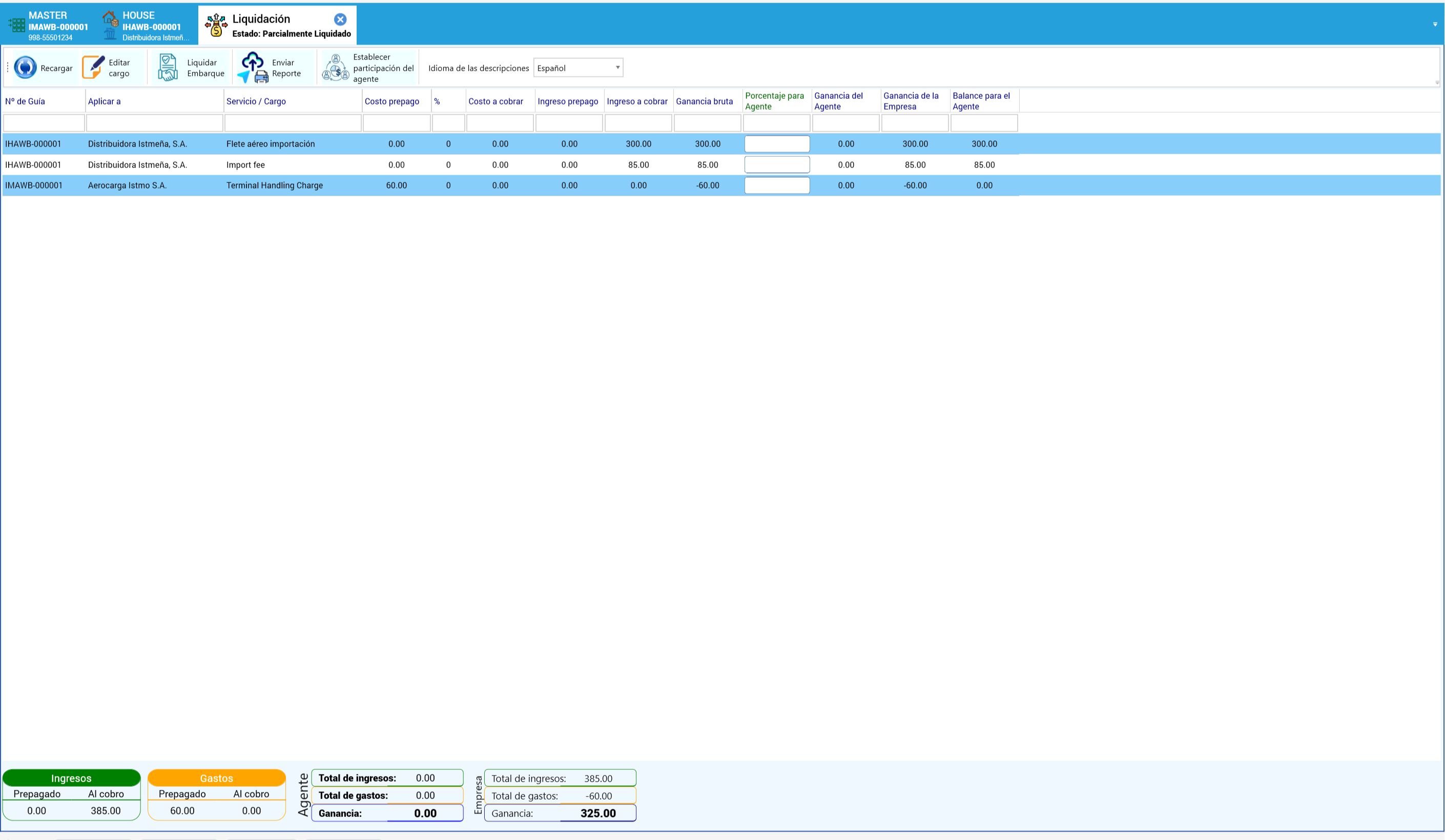Viewport: 1445px width, 840px height.
Task: Click the Servicio / Cargo column header
Action: [x=293, y=101]
